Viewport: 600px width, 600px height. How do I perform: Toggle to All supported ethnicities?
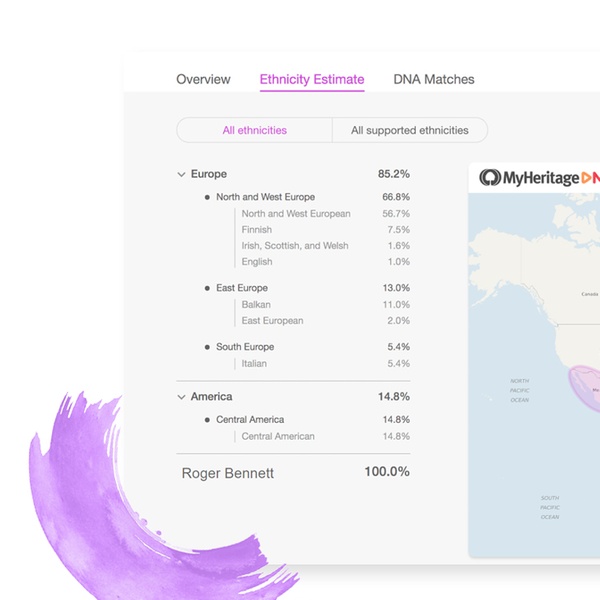pyautogui.click(x=409, y=130)
